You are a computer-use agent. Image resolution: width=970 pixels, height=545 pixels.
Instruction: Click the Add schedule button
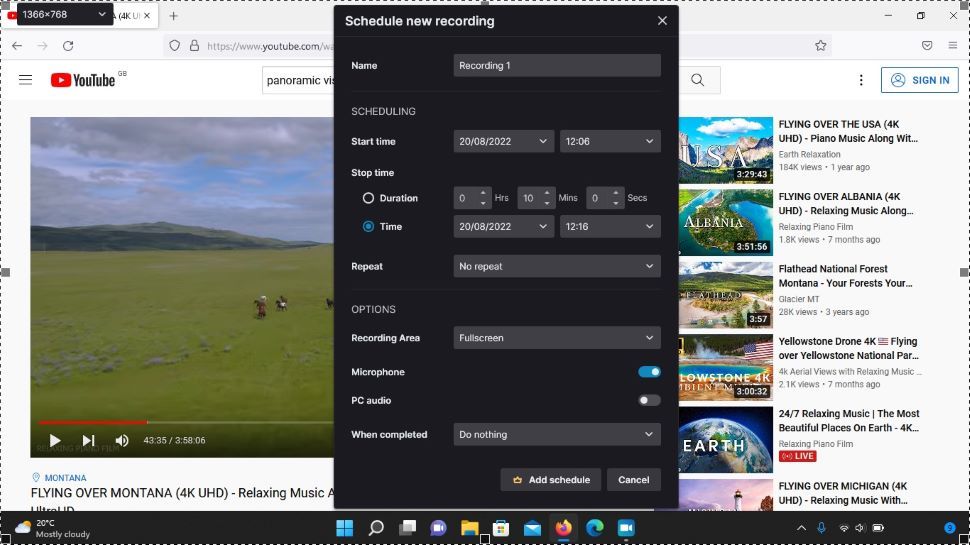point(551,480)
